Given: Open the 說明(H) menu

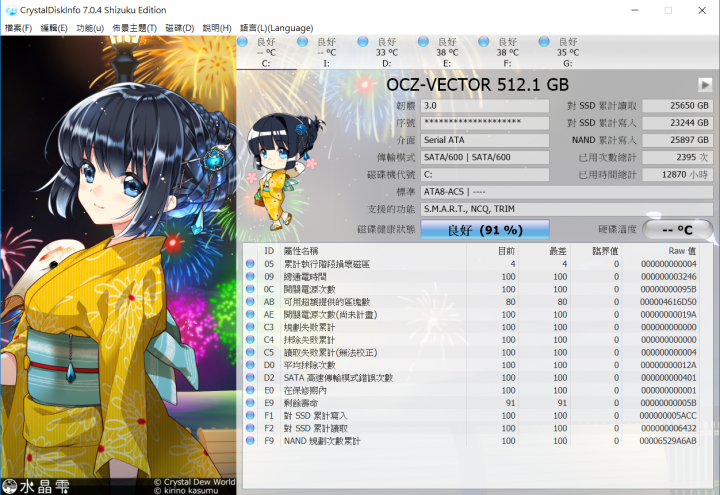Looking at the screenshot, I should click(x=217, y=28).
